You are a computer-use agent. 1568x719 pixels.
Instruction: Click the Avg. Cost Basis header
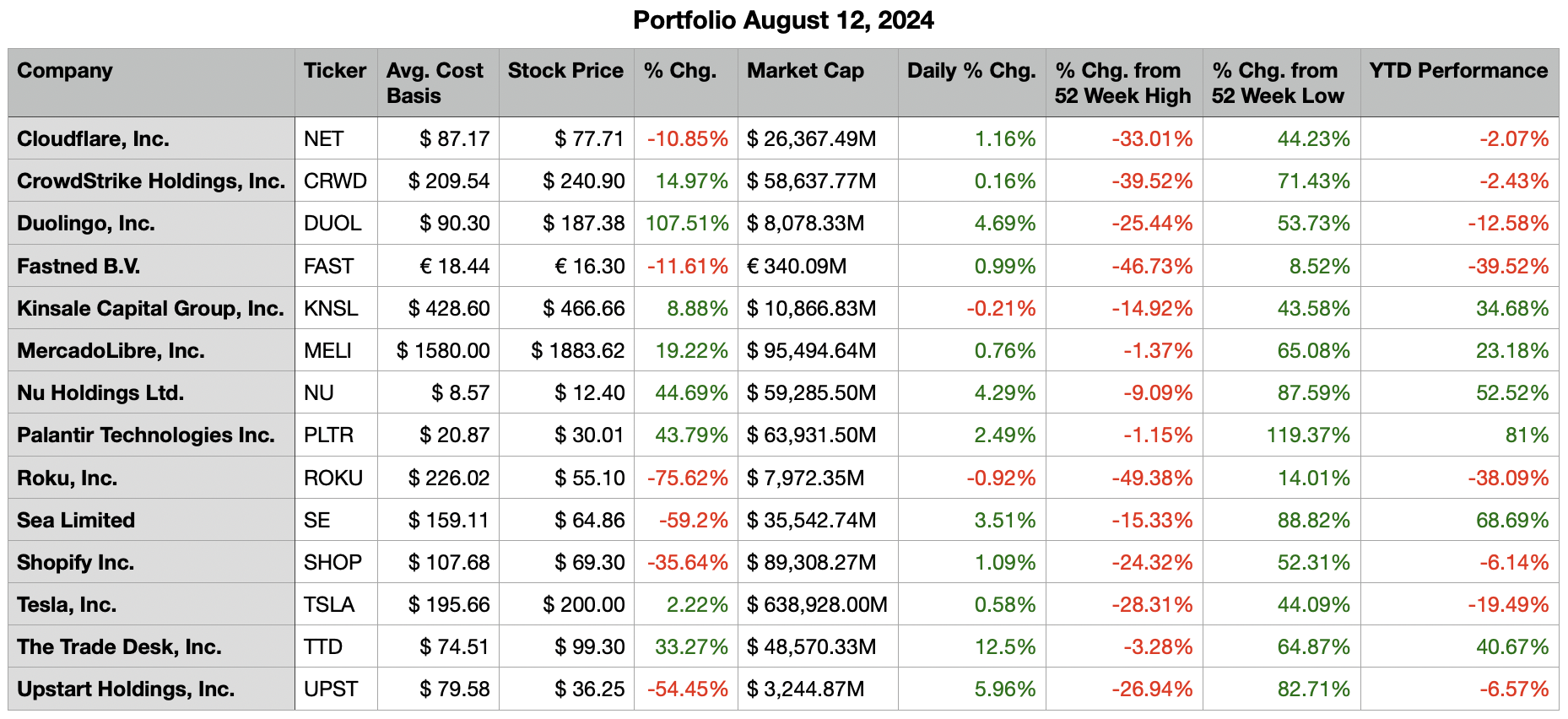(435, 83)
